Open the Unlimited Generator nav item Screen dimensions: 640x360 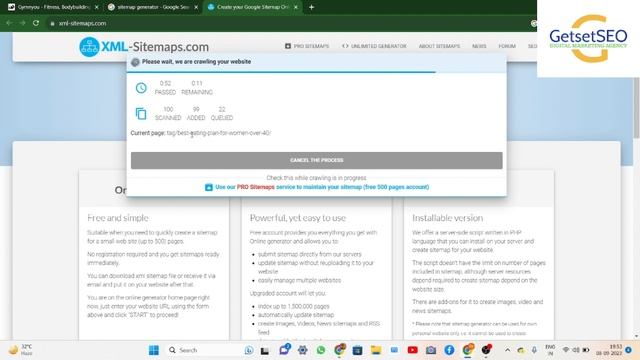coord(374,46)
